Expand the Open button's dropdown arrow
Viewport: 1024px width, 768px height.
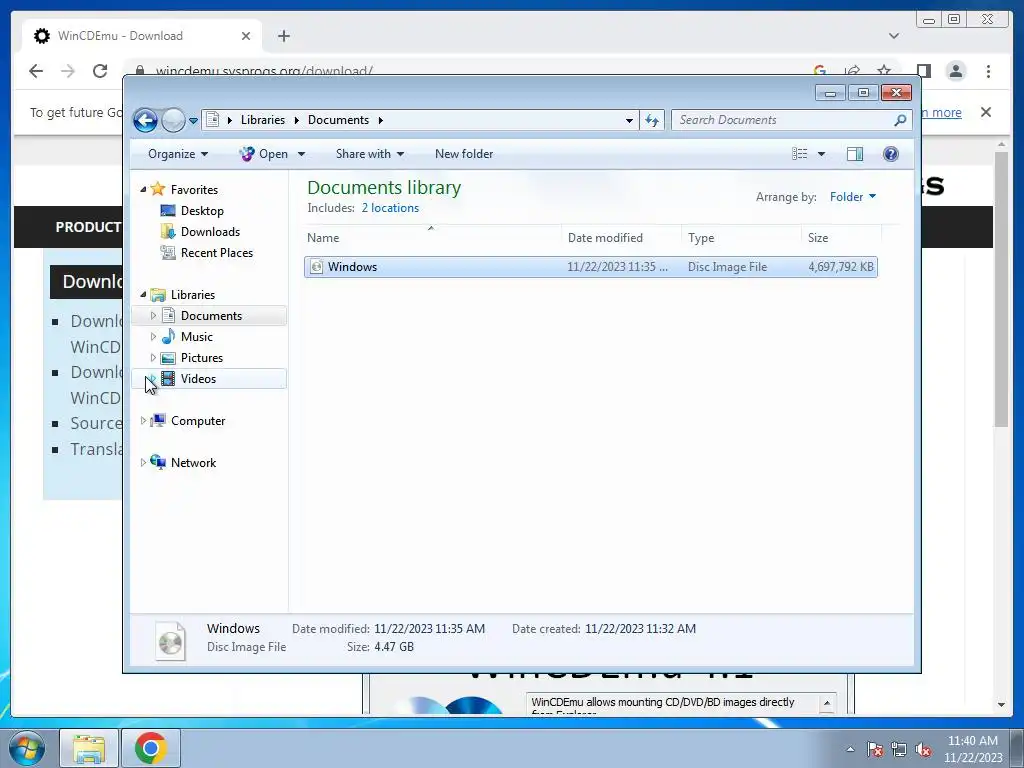pos(301,154)
